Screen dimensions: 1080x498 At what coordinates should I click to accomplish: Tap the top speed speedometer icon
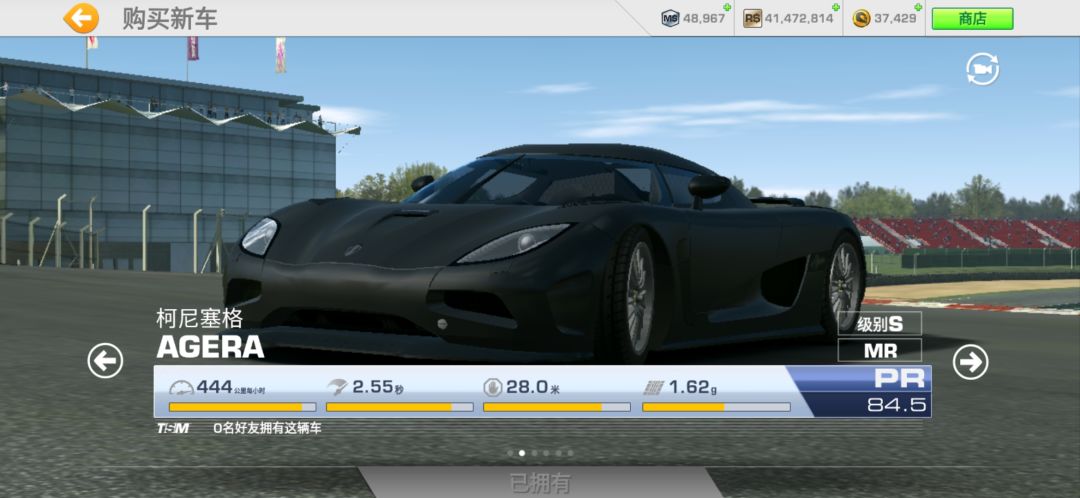pos(181,387)
